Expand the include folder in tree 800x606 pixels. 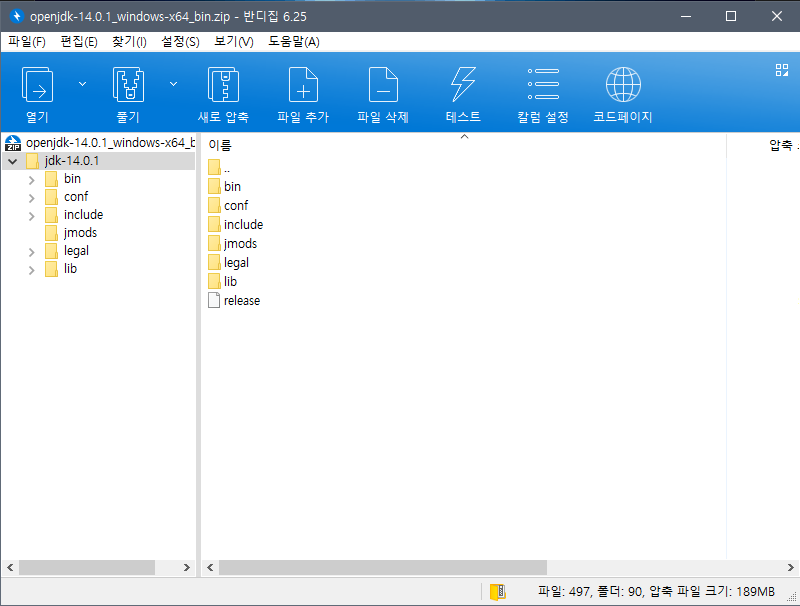[x=32, y=216]
